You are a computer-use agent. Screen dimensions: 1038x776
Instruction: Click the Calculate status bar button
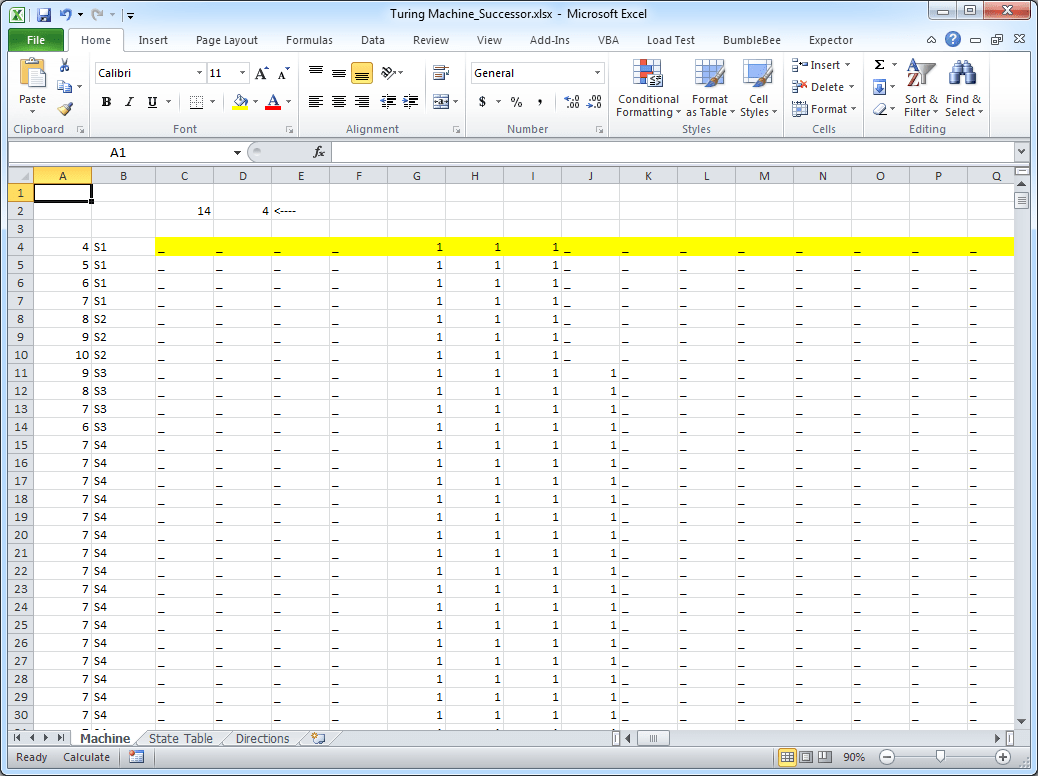[86, 757]
